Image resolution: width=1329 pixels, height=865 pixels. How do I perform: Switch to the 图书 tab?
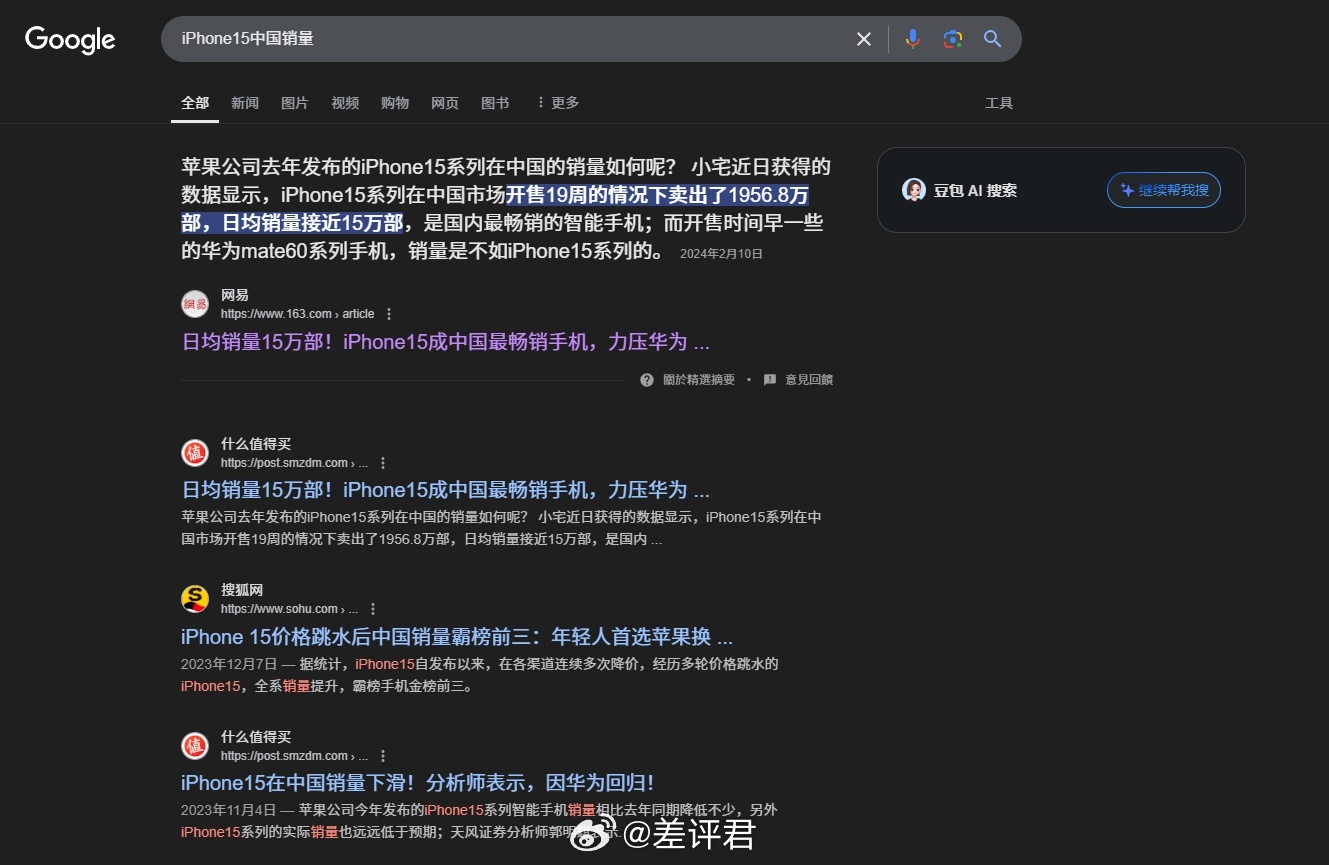coord(495,103)
